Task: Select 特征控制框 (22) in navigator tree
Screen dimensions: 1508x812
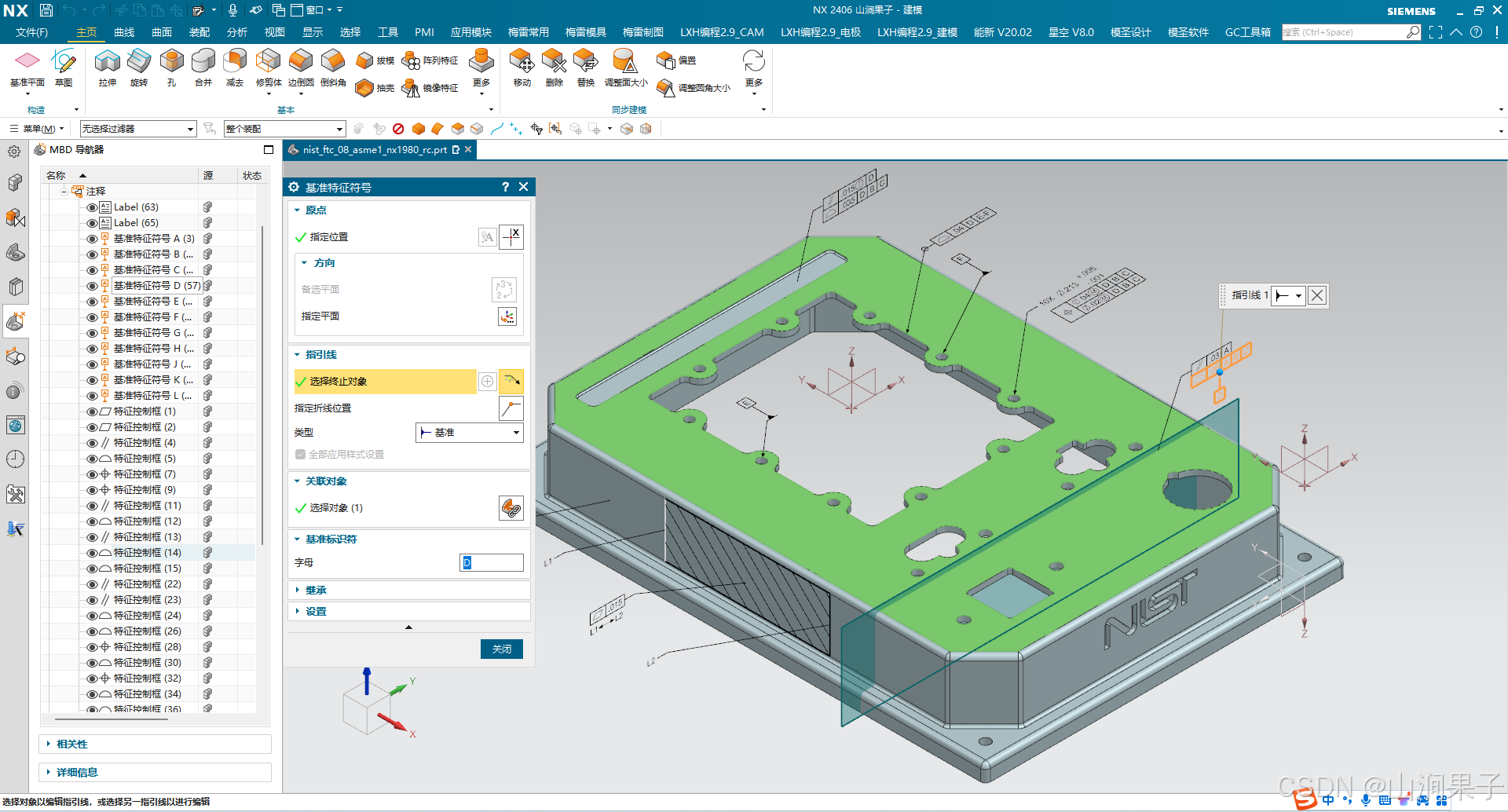Action: click(147, 584)
